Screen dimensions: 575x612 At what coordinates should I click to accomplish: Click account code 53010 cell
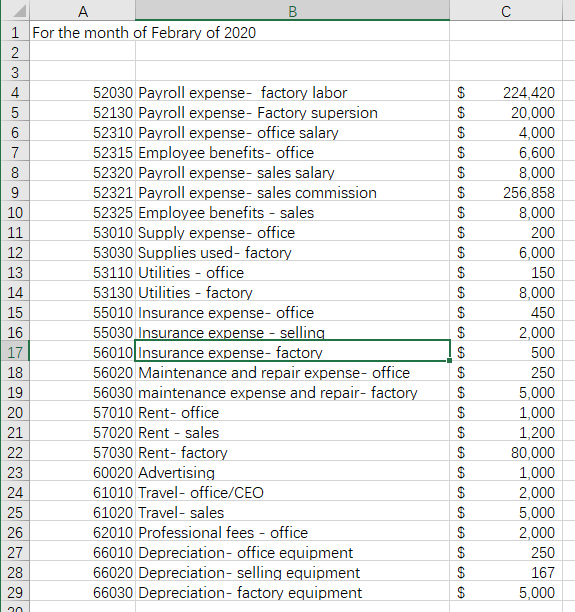pyautogui.click(x=82, y=232)
